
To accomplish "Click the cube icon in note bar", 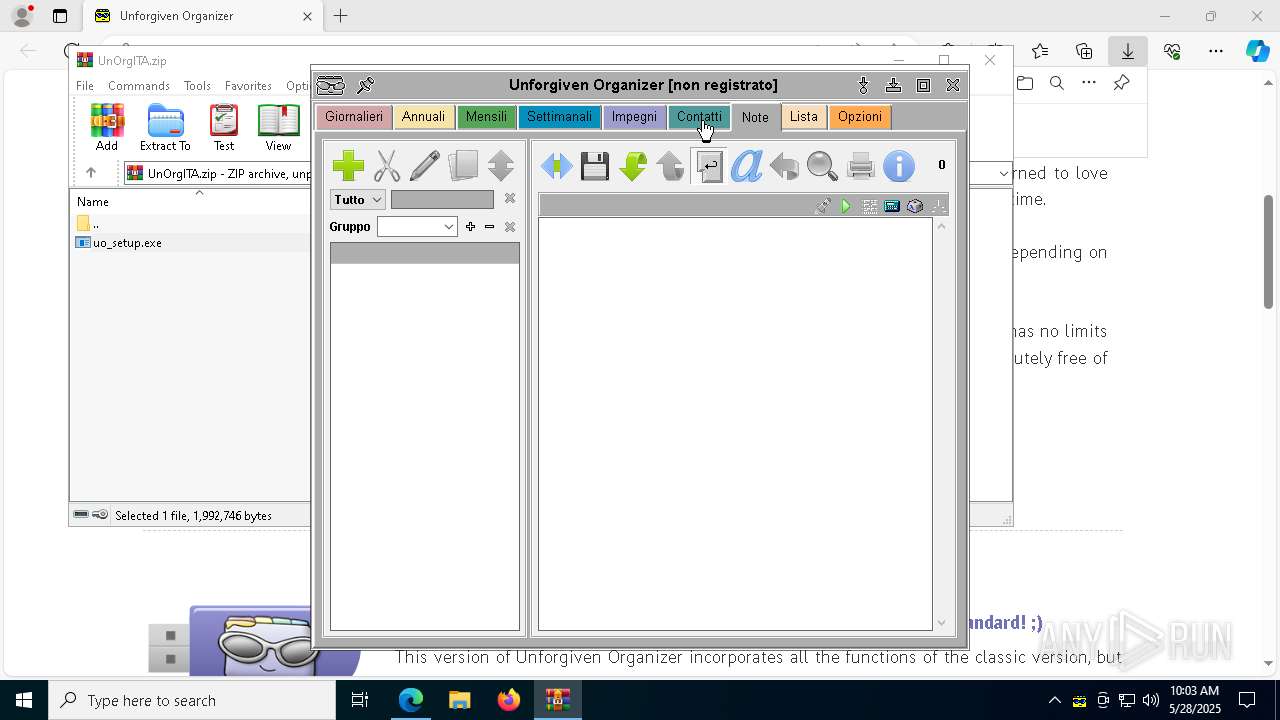I will [x=915, y=206].
